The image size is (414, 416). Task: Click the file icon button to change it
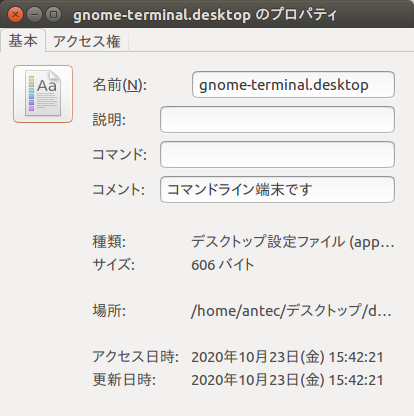pos(43,94)
